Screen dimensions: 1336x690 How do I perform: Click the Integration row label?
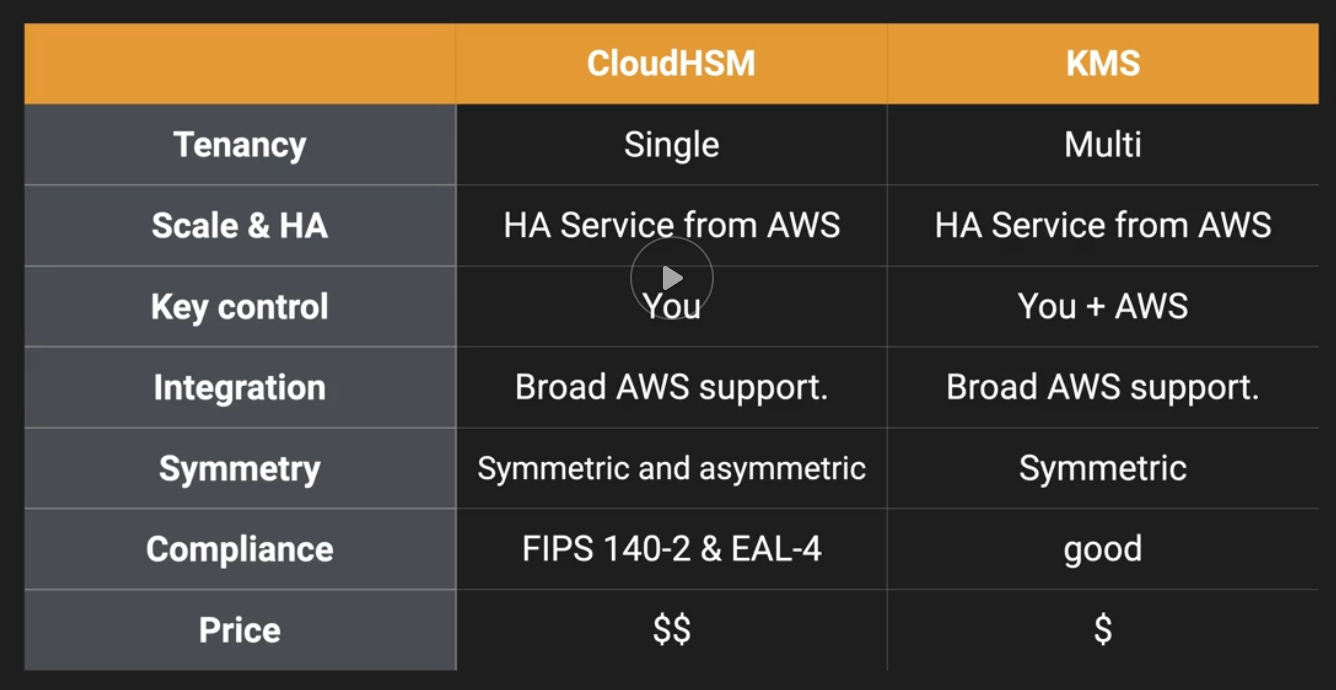coord(240,388)
